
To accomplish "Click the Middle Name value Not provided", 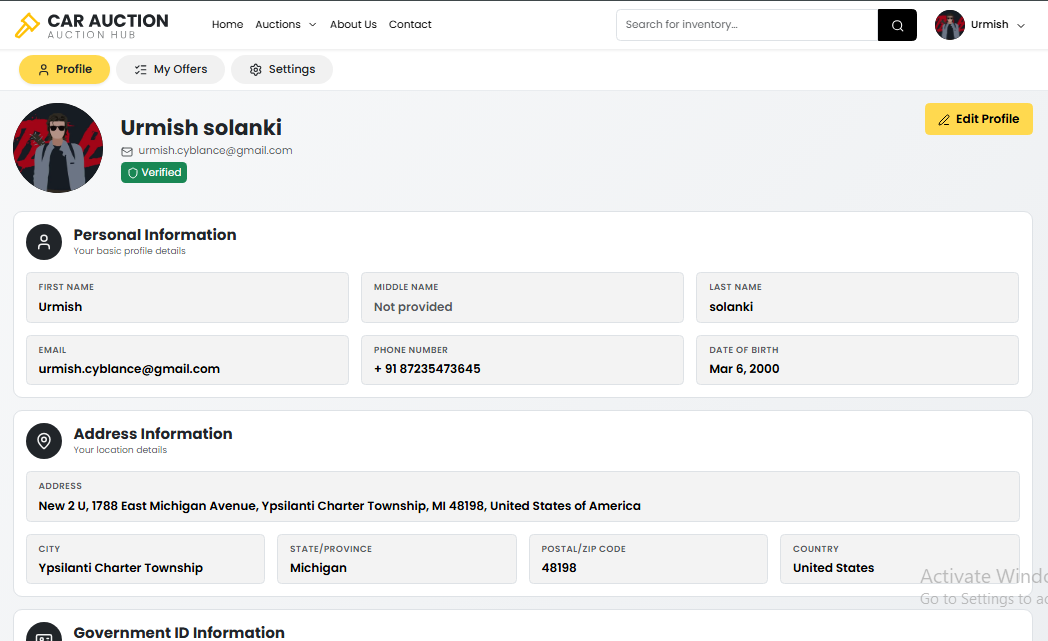I will (x=413, y=307).
